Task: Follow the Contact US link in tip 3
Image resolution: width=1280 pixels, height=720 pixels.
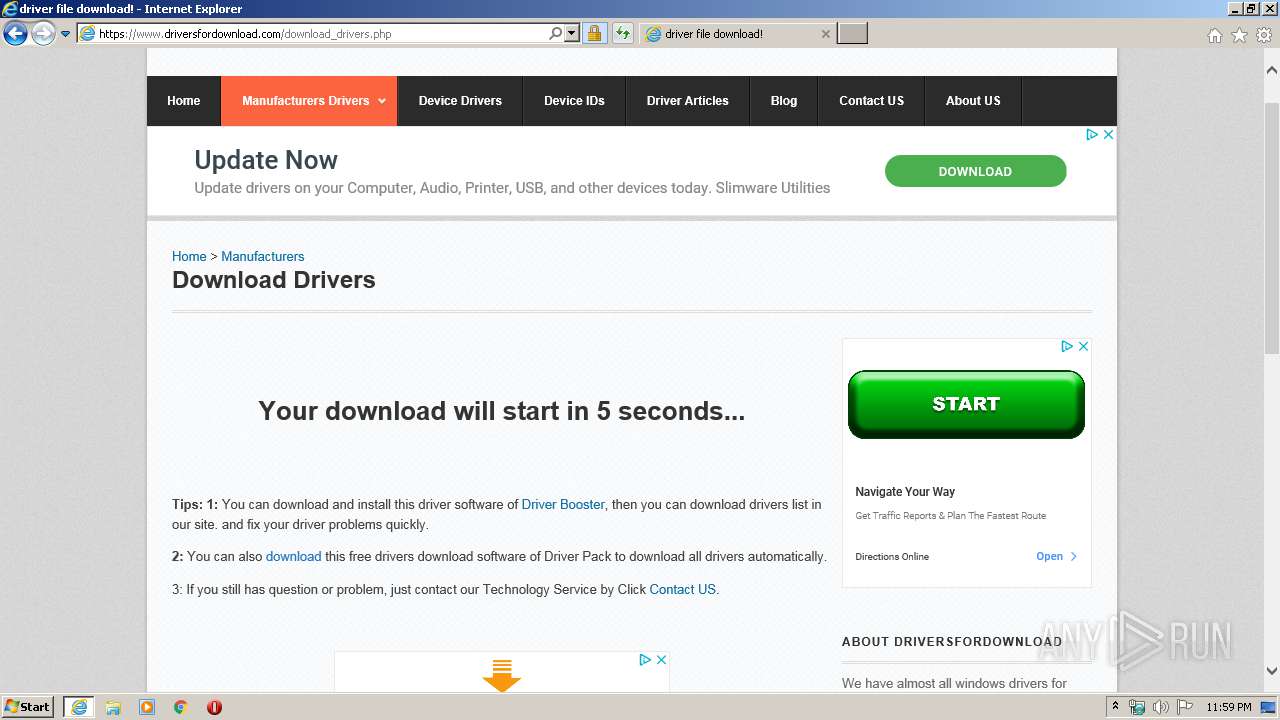Action: point(682,589)
